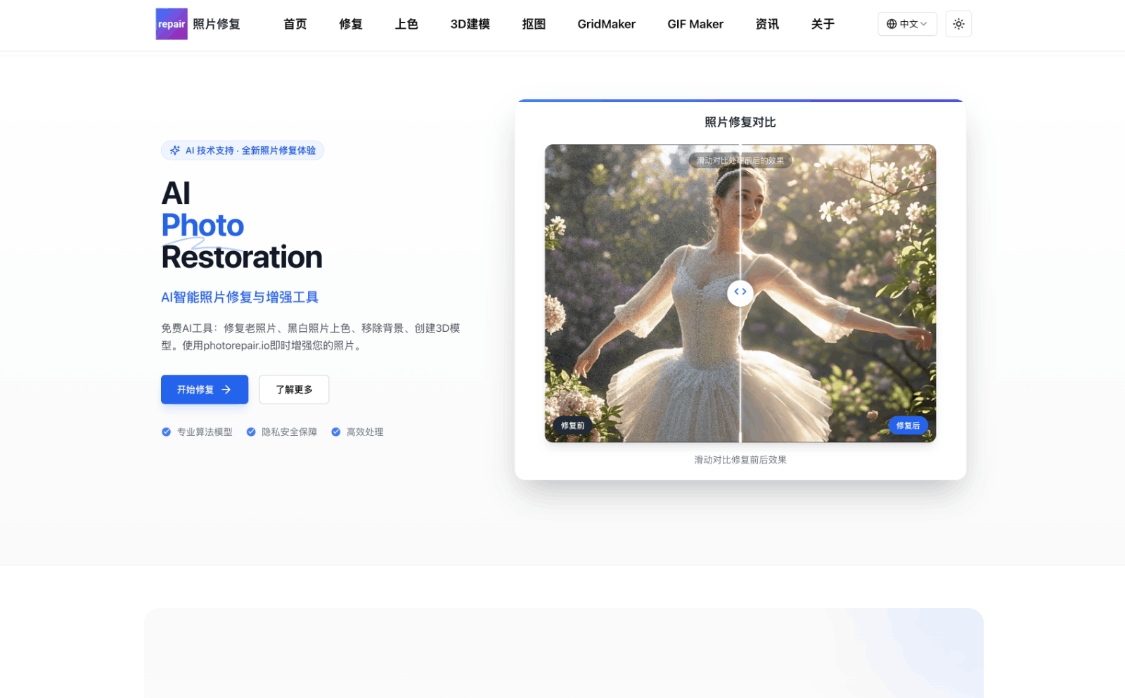This screenshot has height=698, width=1125.
Task: Click the checkmark icon before 高效处理
Action: coord(336,432)
